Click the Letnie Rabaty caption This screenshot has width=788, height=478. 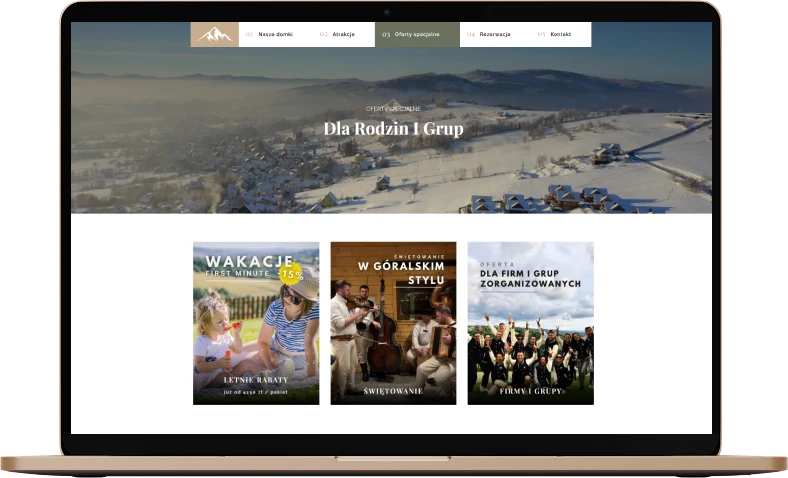coord(256,380)
